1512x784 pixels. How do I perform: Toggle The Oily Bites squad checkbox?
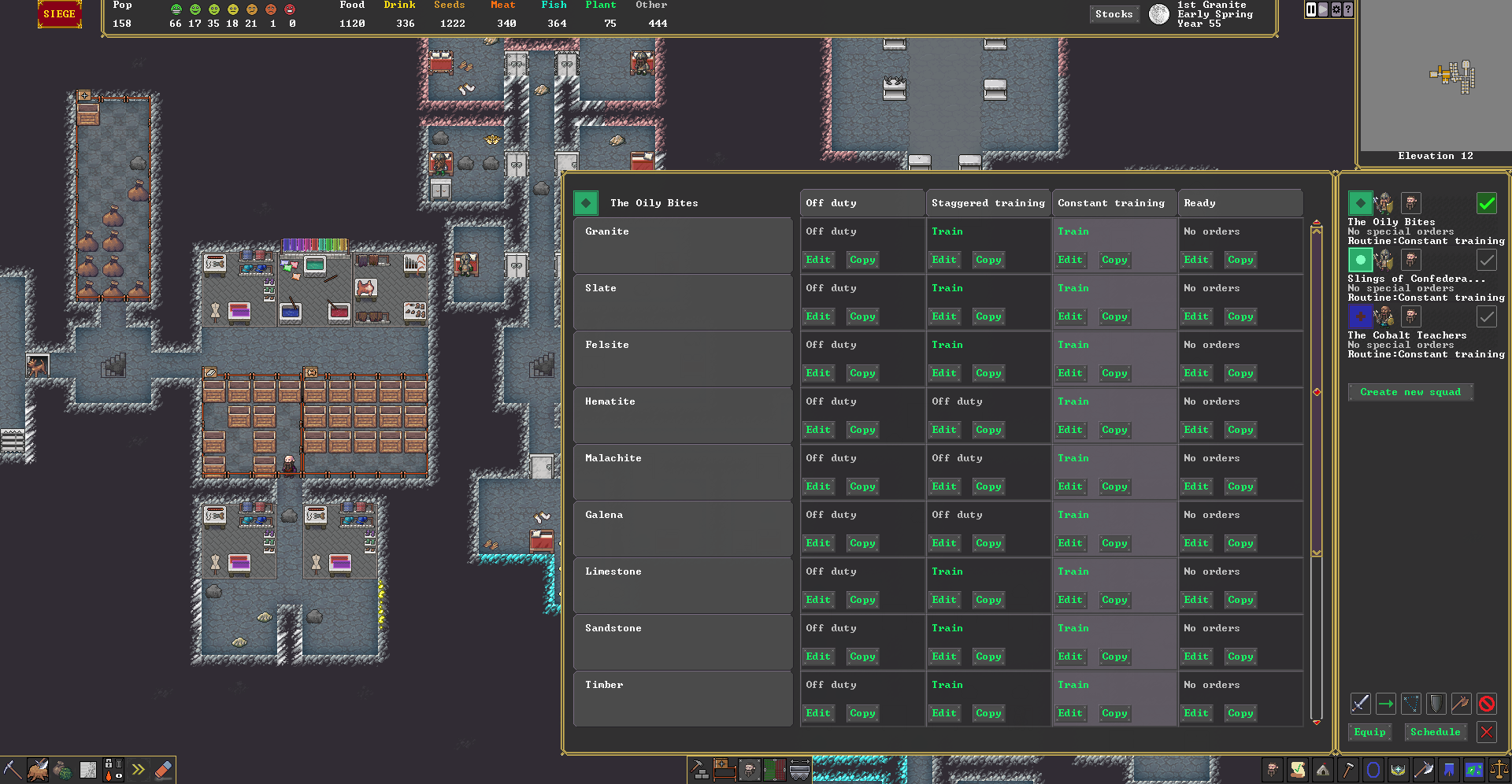(x=1486, y=203)
